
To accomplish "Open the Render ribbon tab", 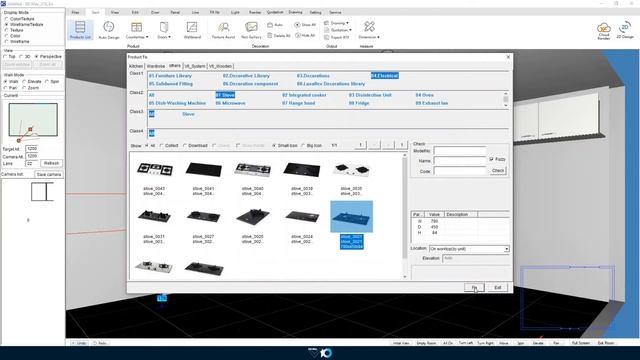I will [x=255, y=12].
